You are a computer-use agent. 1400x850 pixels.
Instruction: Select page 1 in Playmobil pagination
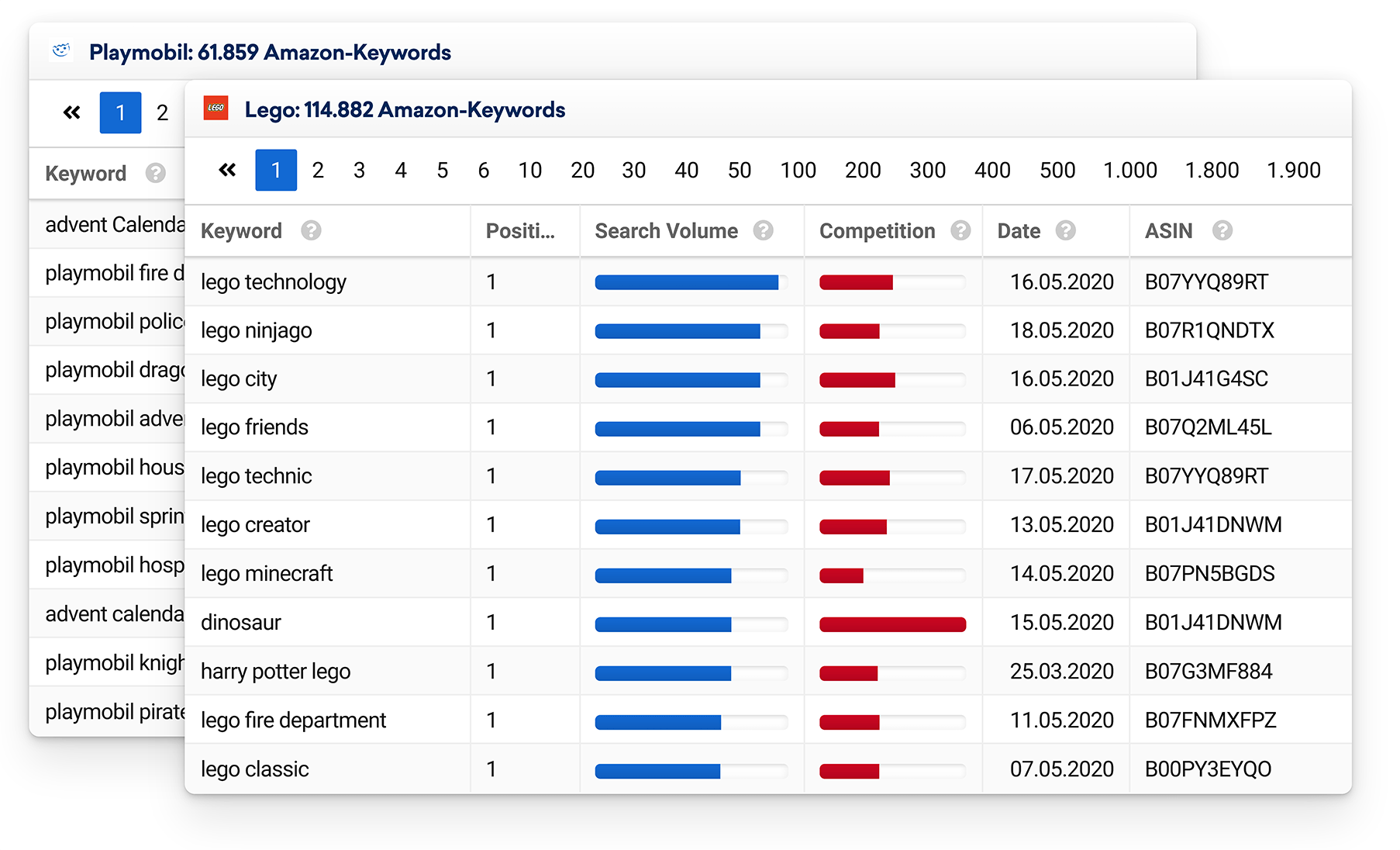[120, 112]
